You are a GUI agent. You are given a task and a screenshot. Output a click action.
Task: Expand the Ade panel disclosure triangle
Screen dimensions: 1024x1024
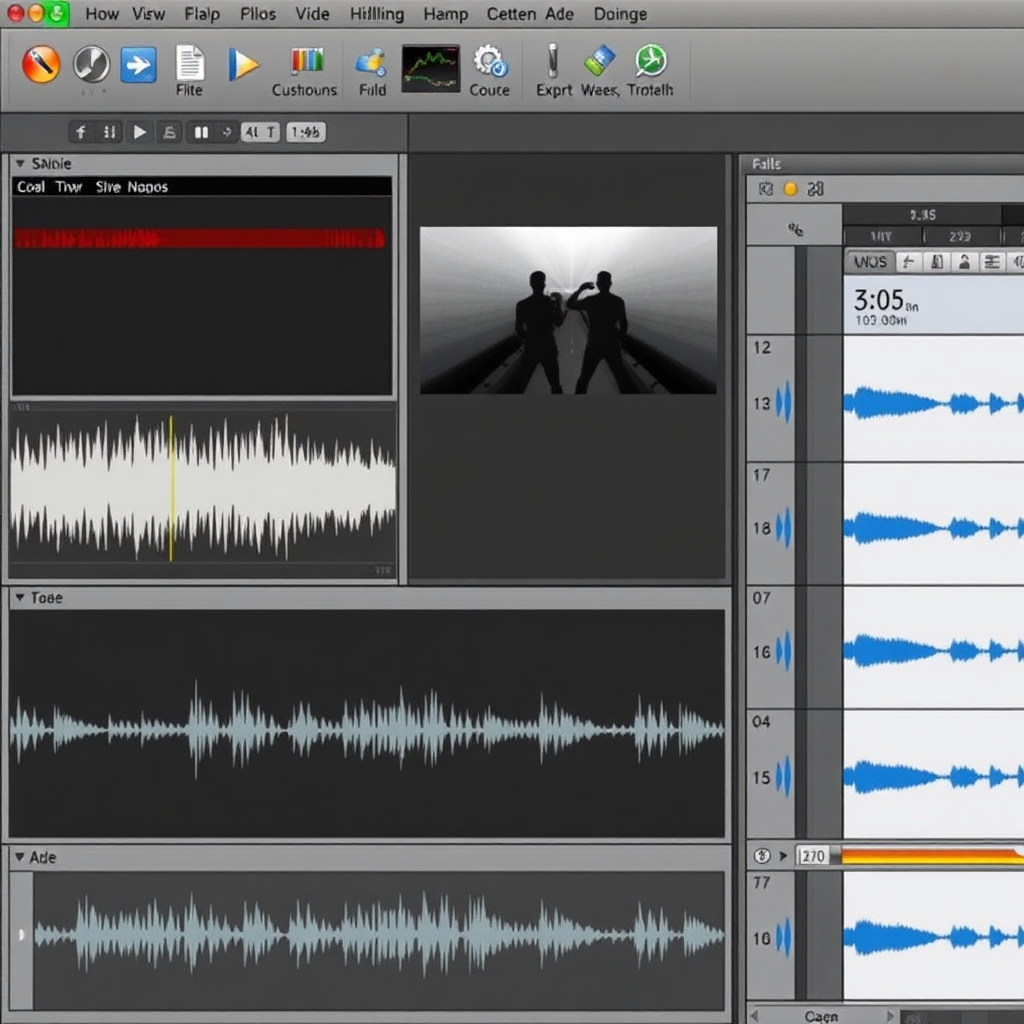tap(18, 857)
